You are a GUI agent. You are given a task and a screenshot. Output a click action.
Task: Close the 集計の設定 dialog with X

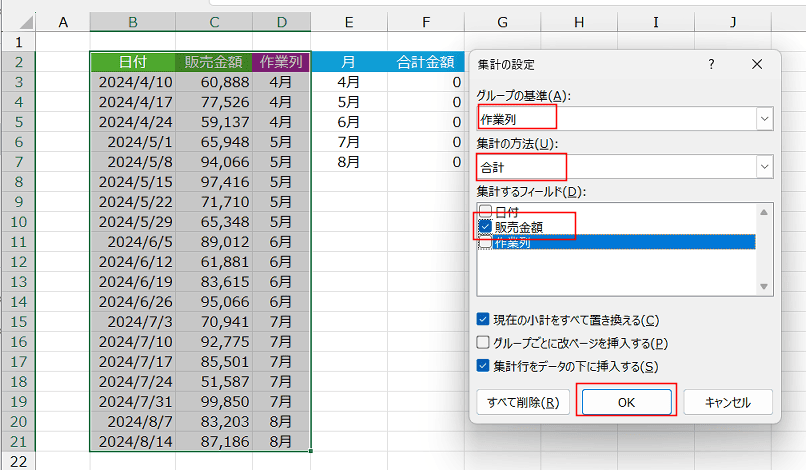click(757, 64)
